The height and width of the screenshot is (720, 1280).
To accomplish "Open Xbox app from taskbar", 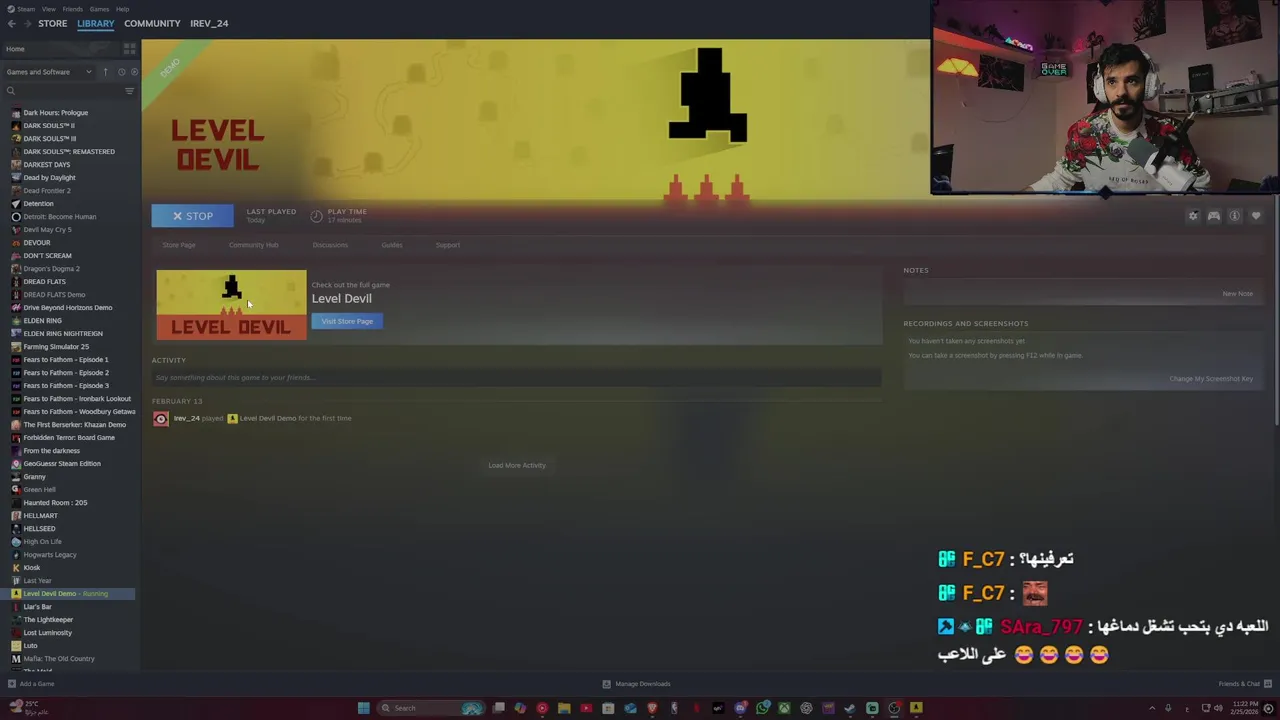I will (x=784, y=708).
